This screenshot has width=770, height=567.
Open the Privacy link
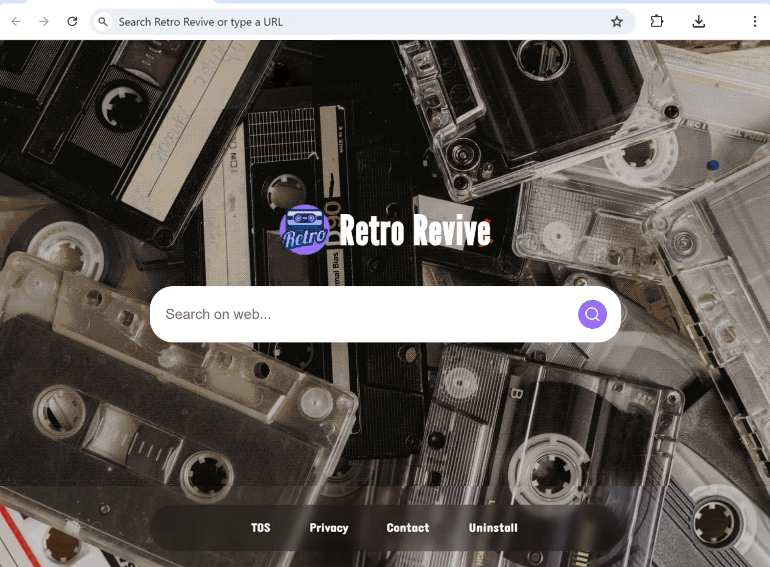(x=329, y=528)
